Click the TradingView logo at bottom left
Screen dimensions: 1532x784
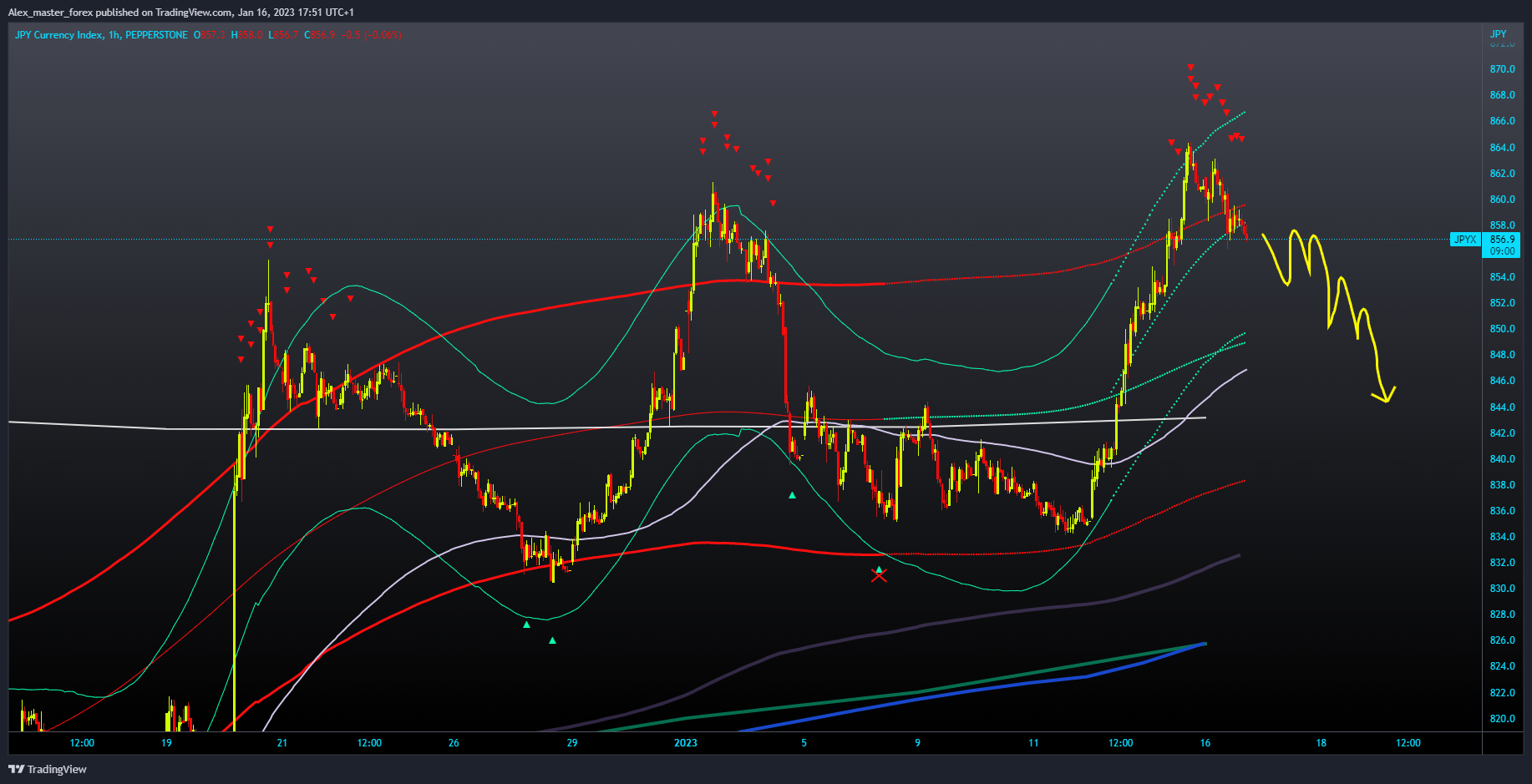(x=48, y=769)
